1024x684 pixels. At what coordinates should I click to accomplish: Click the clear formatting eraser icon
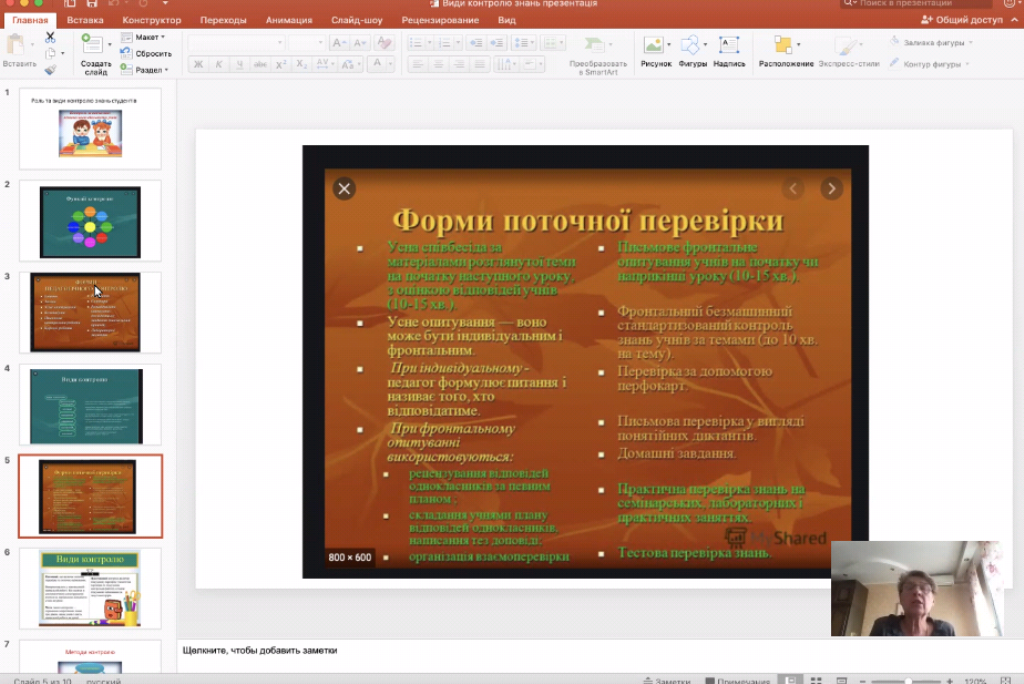[385, 43]
